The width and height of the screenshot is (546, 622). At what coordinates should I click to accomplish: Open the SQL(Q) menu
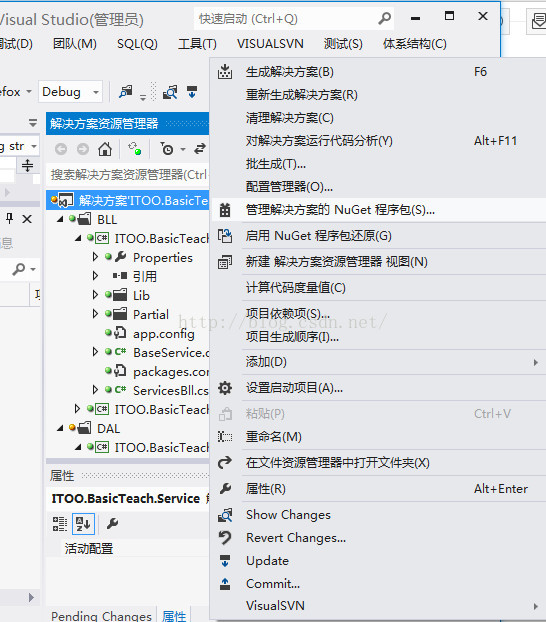(137, 44)
